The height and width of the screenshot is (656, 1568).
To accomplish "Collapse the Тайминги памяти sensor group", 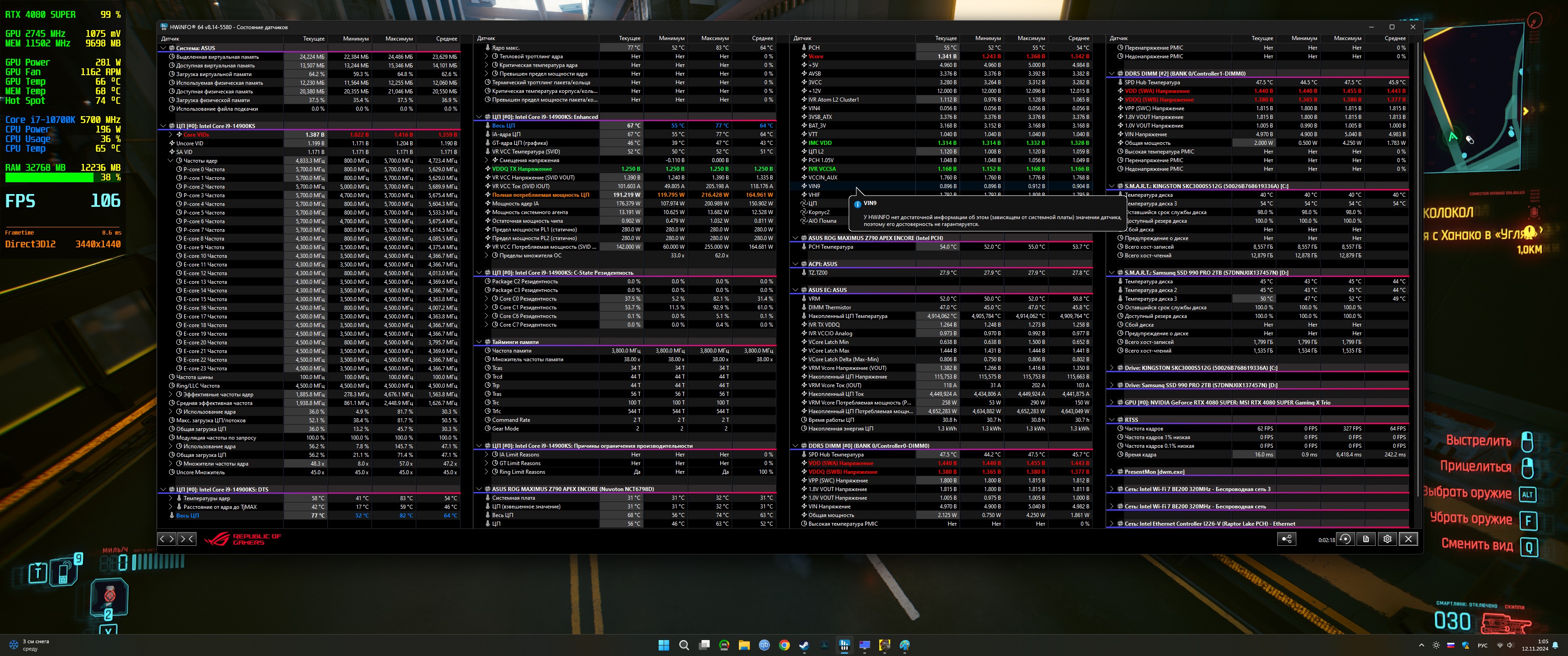I will (479, 342).
